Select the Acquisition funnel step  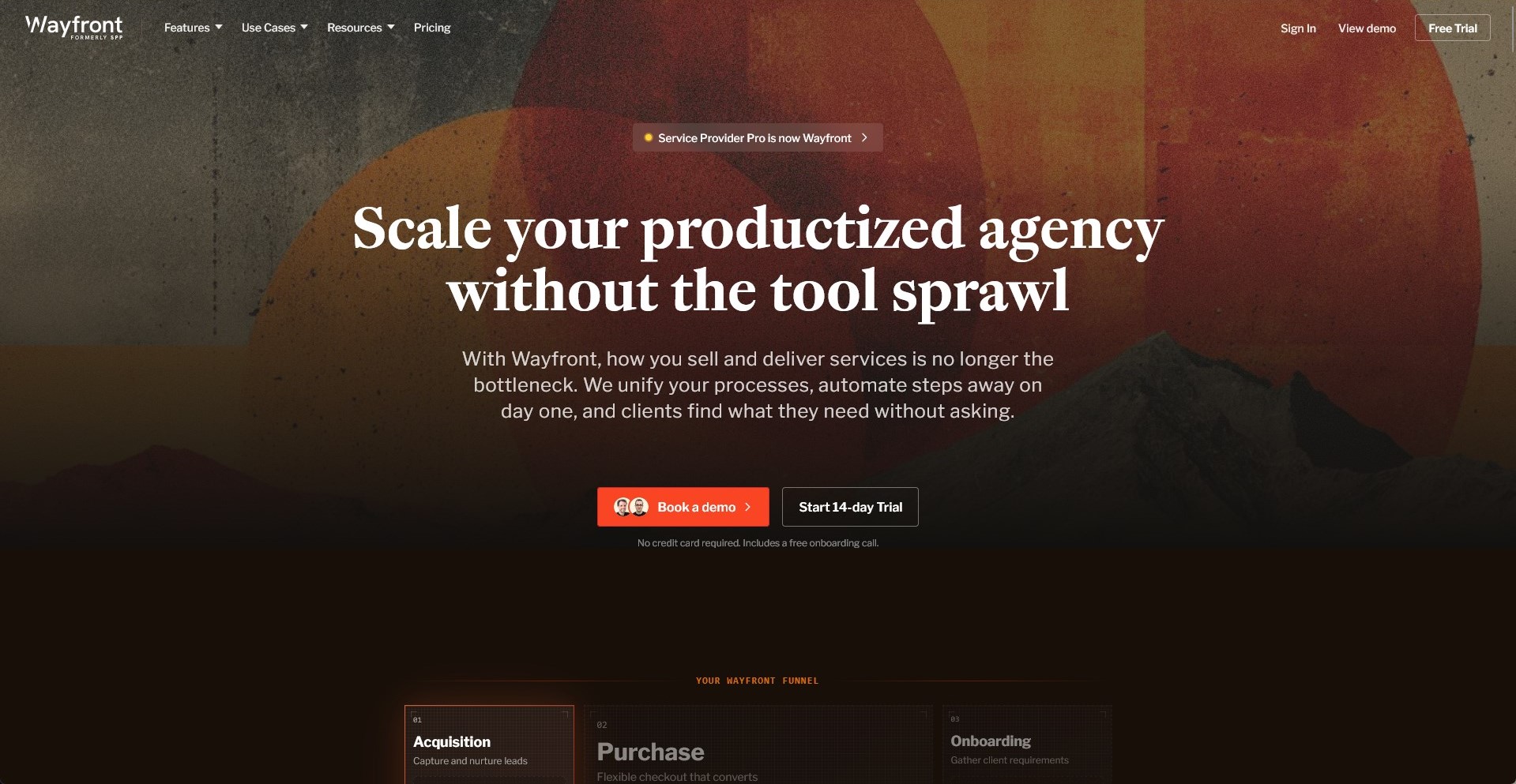[x=489, y=744]
